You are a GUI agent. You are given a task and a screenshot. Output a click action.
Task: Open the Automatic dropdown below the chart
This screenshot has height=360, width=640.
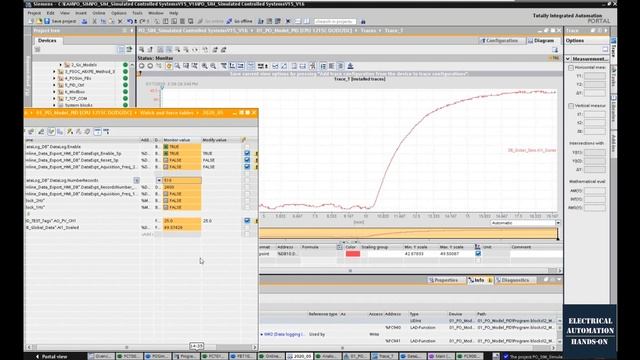[558, 223]
